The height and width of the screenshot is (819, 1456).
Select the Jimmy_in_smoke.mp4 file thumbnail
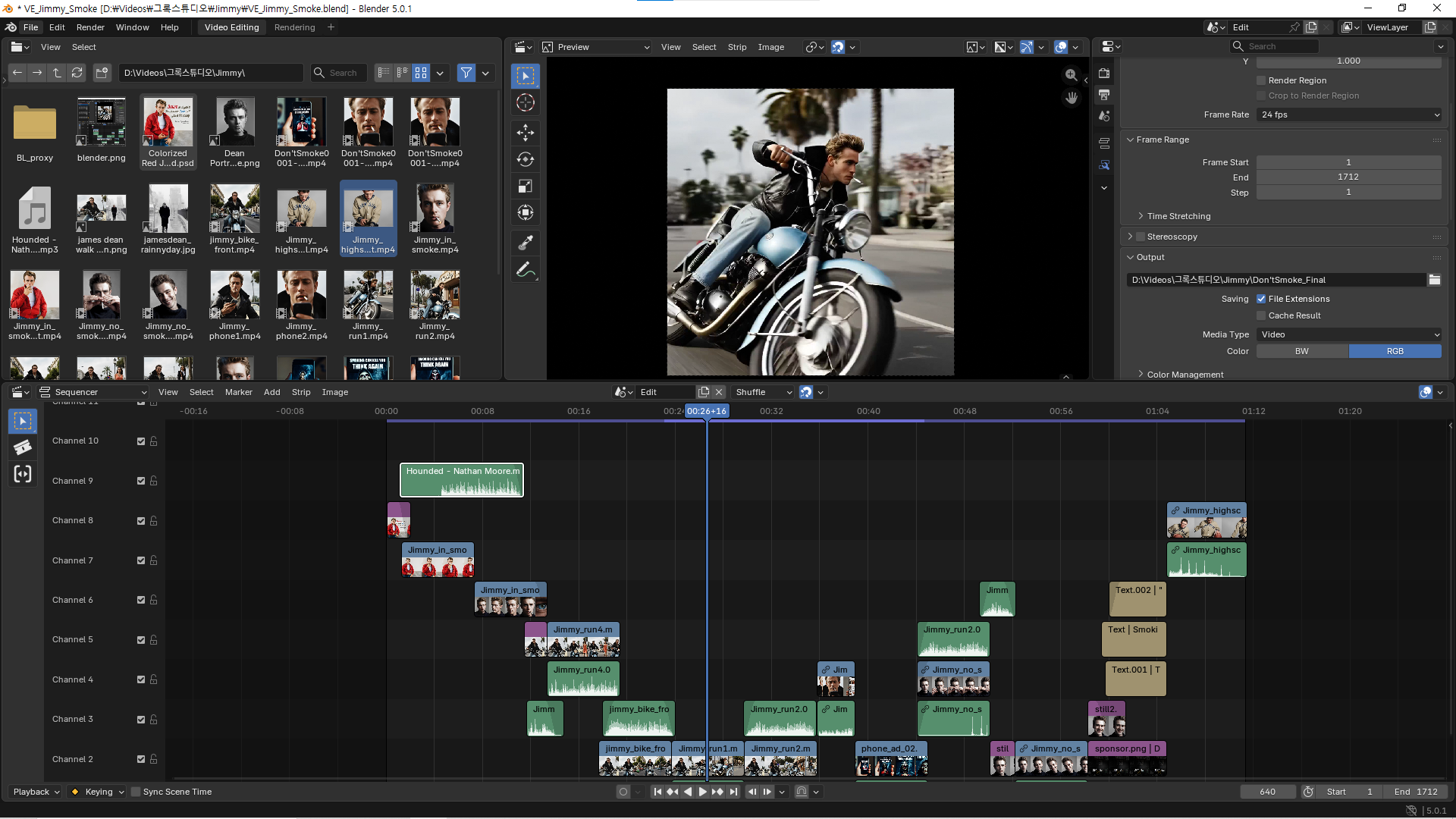[x=435, y=218]
